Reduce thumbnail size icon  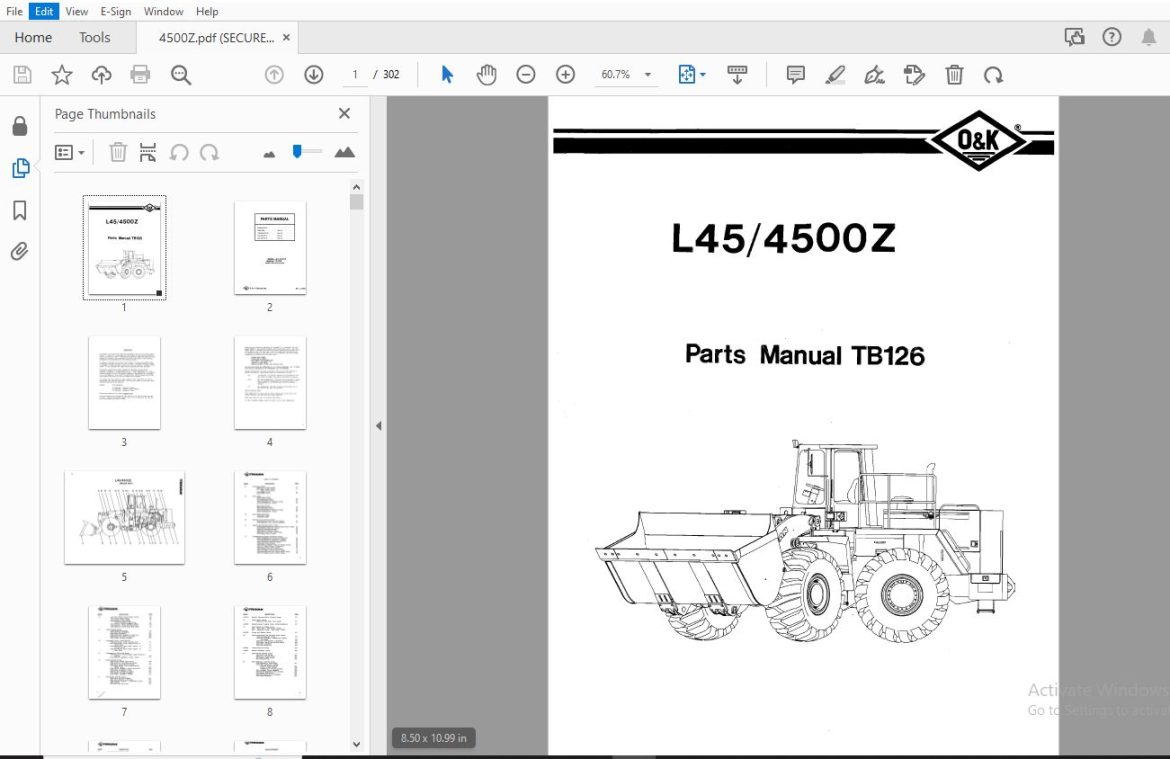click(269, 154)
